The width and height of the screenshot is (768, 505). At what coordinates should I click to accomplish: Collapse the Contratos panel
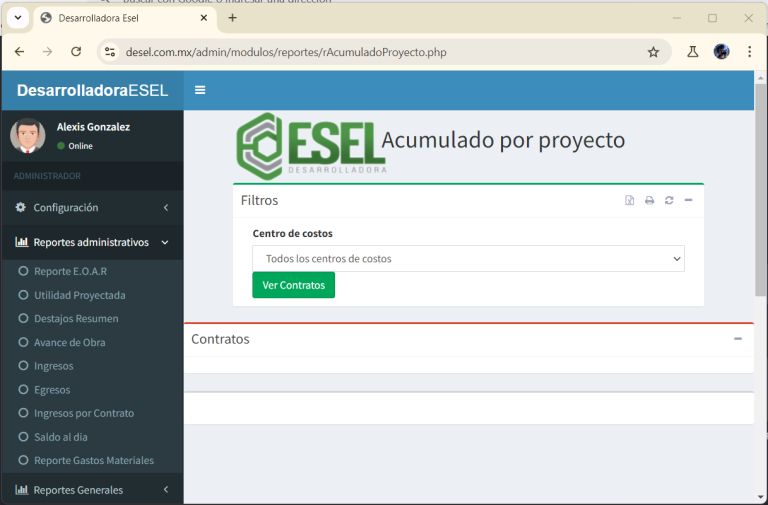(738, 339)
